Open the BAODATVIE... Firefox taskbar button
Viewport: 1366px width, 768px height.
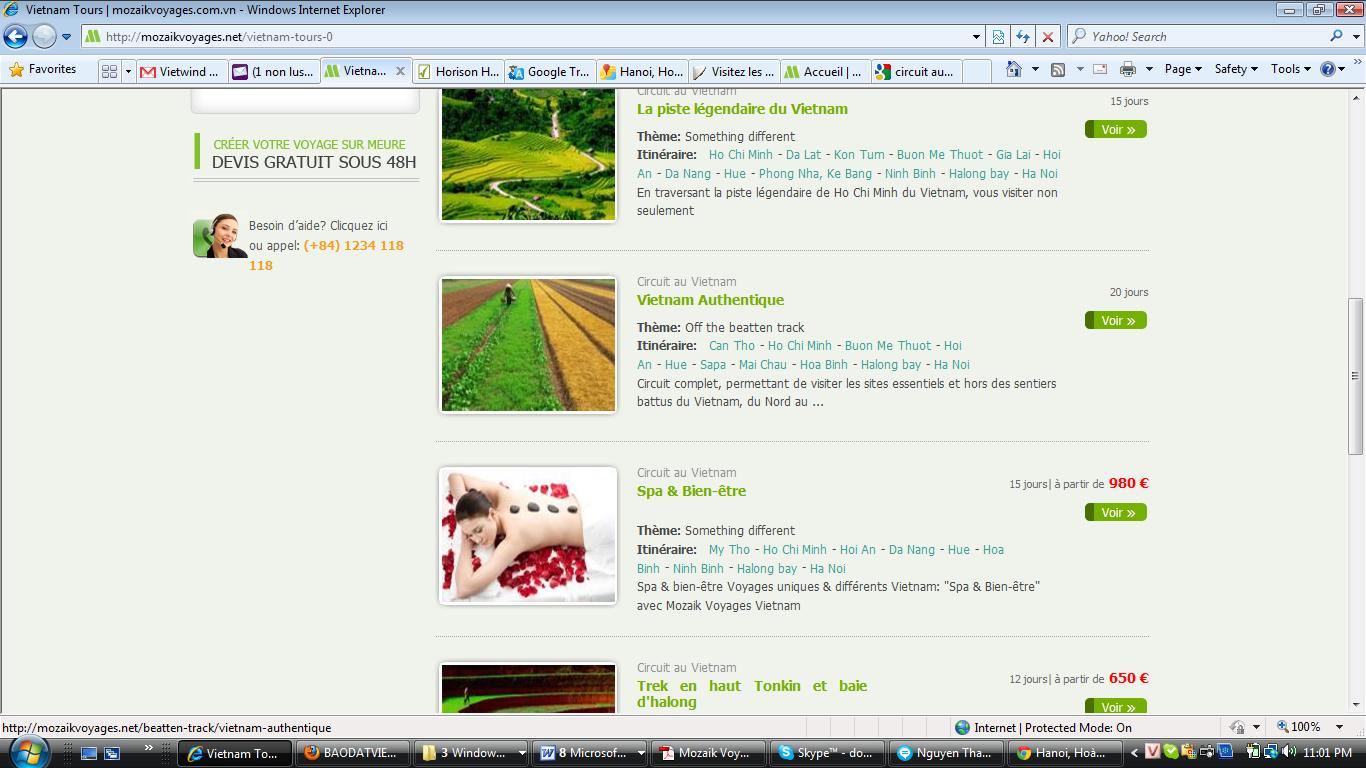point(354,753)
